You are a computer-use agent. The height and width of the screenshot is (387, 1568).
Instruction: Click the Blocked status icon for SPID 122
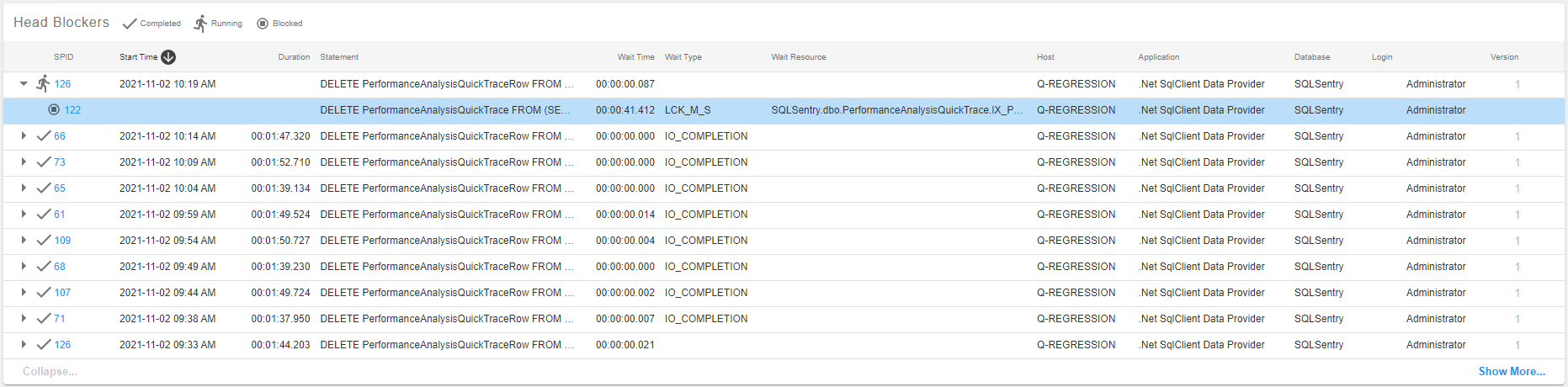coord(54,109)
